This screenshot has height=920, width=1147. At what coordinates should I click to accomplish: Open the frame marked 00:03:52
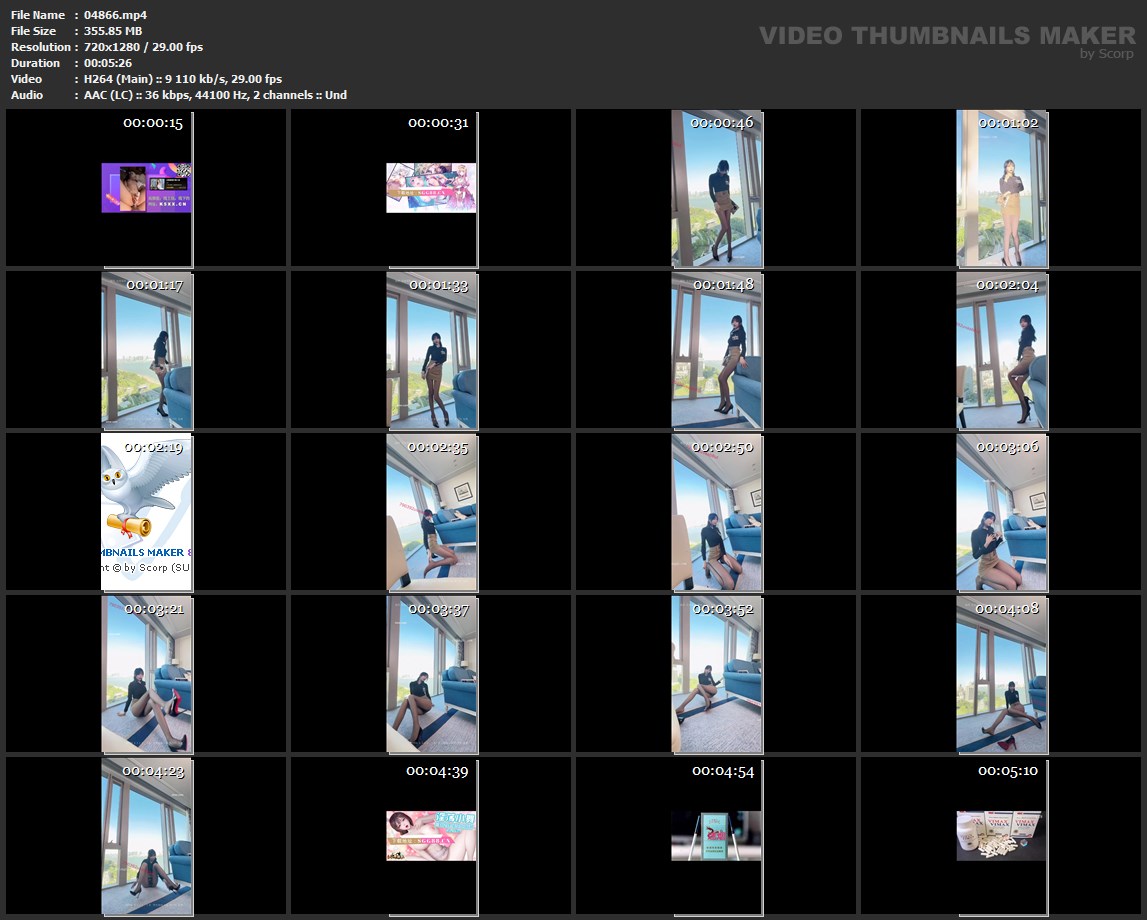click(716, 674)
